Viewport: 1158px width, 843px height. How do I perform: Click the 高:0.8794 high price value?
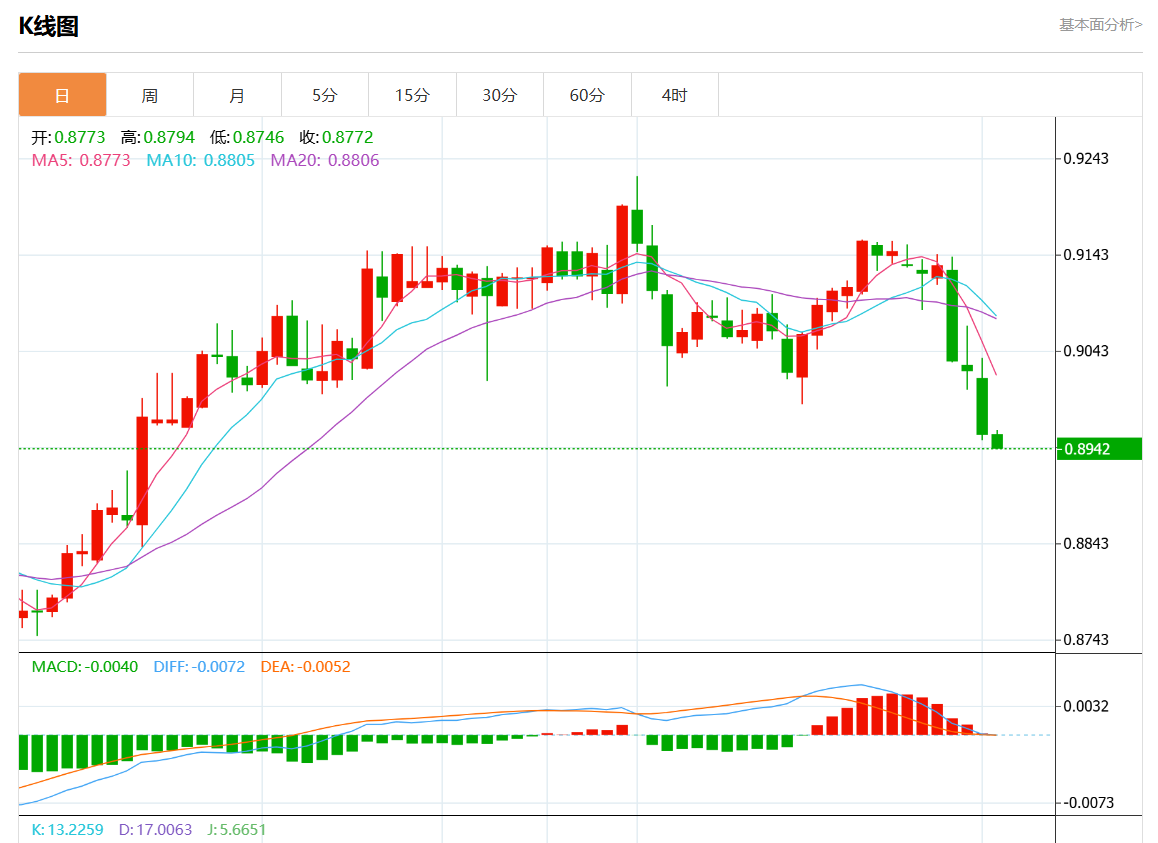[x=157, y=137]
